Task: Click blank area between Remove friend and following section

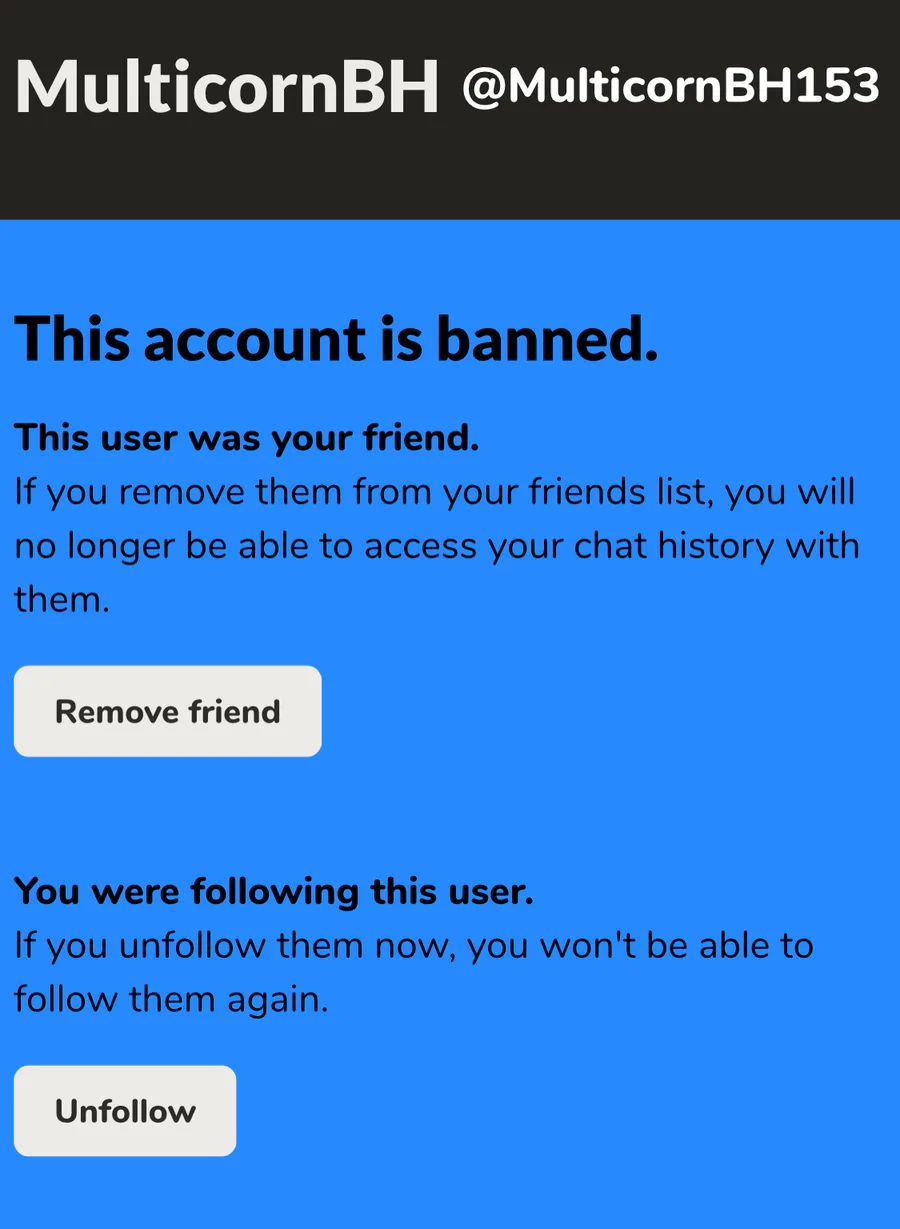Action: (450, 810)
